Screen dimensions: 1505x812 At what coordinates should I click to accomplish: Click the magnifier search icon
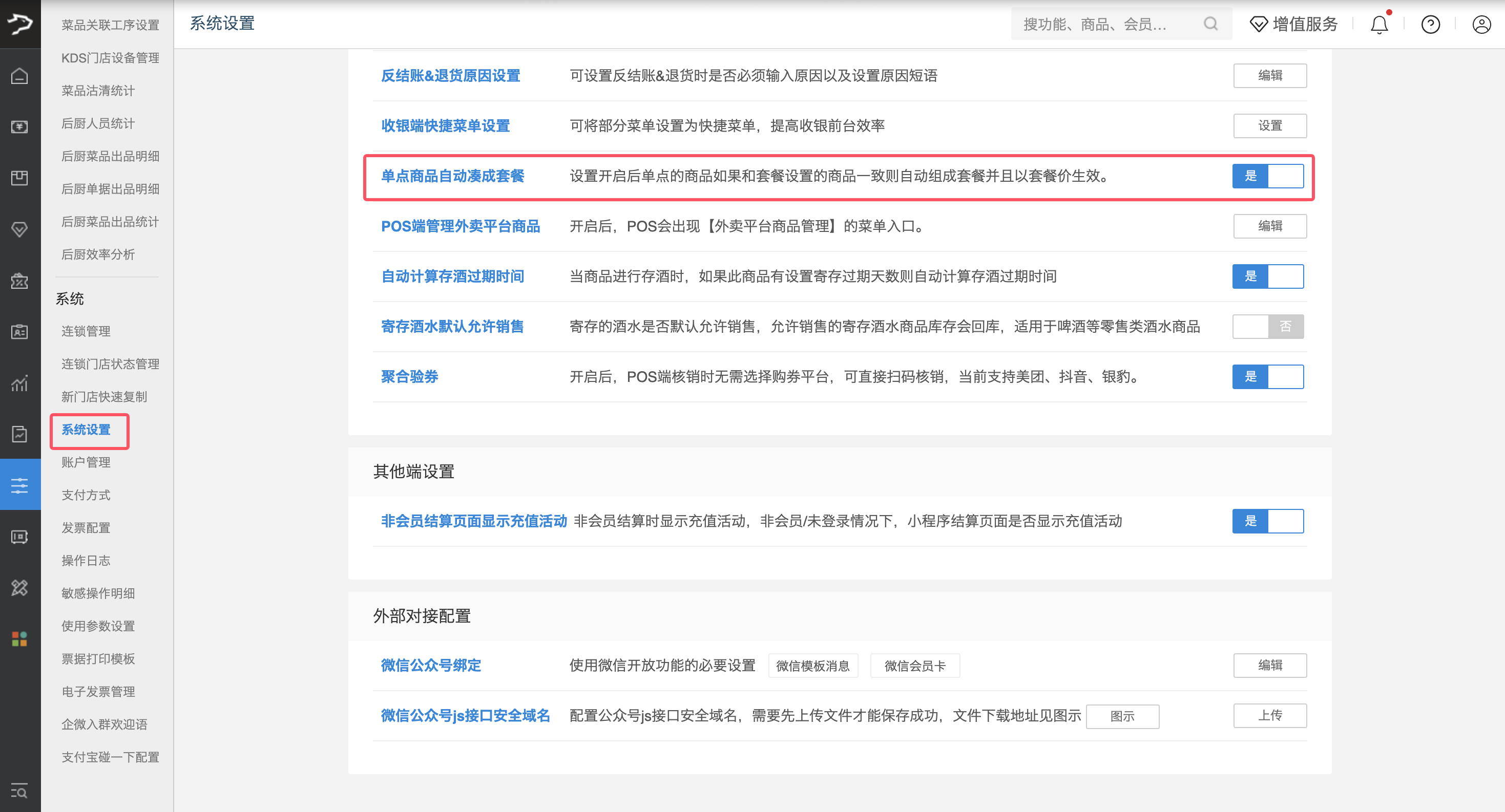coord(1210,24)
